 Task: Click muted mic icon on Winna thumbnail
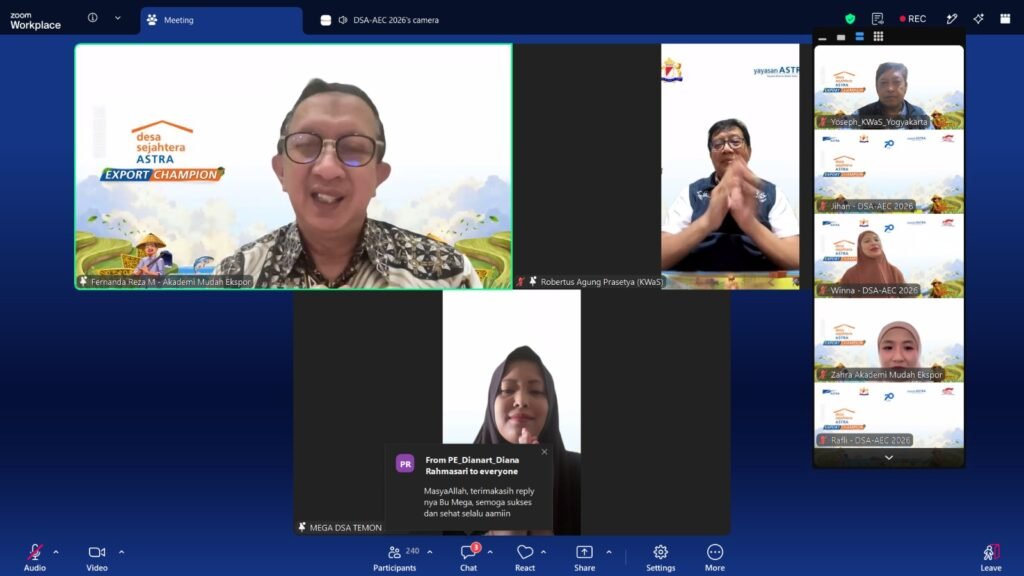pyautogui.click(x=823, y=290)
